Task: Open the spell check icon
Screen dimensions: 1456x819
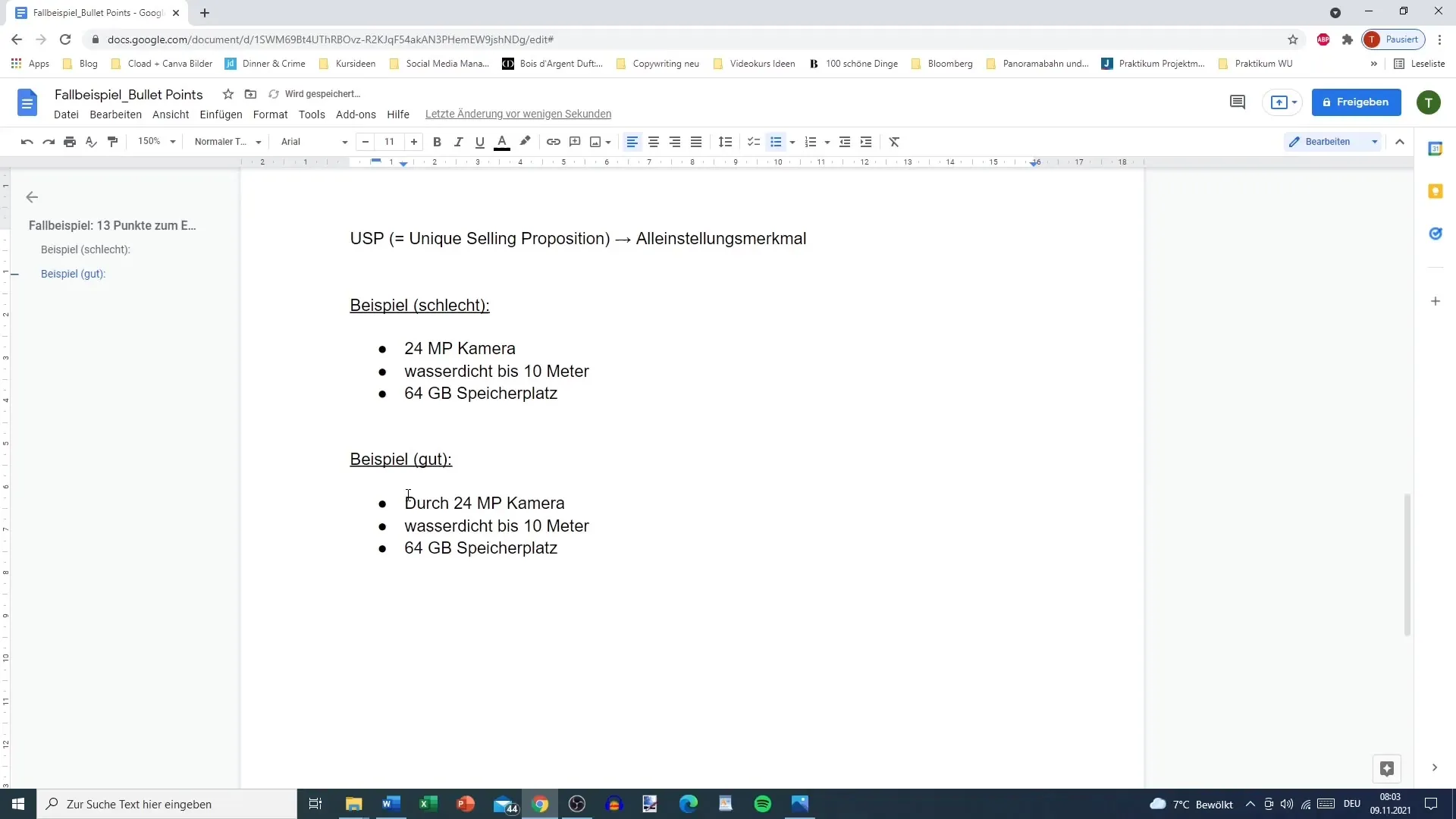Action: (91, 142)
